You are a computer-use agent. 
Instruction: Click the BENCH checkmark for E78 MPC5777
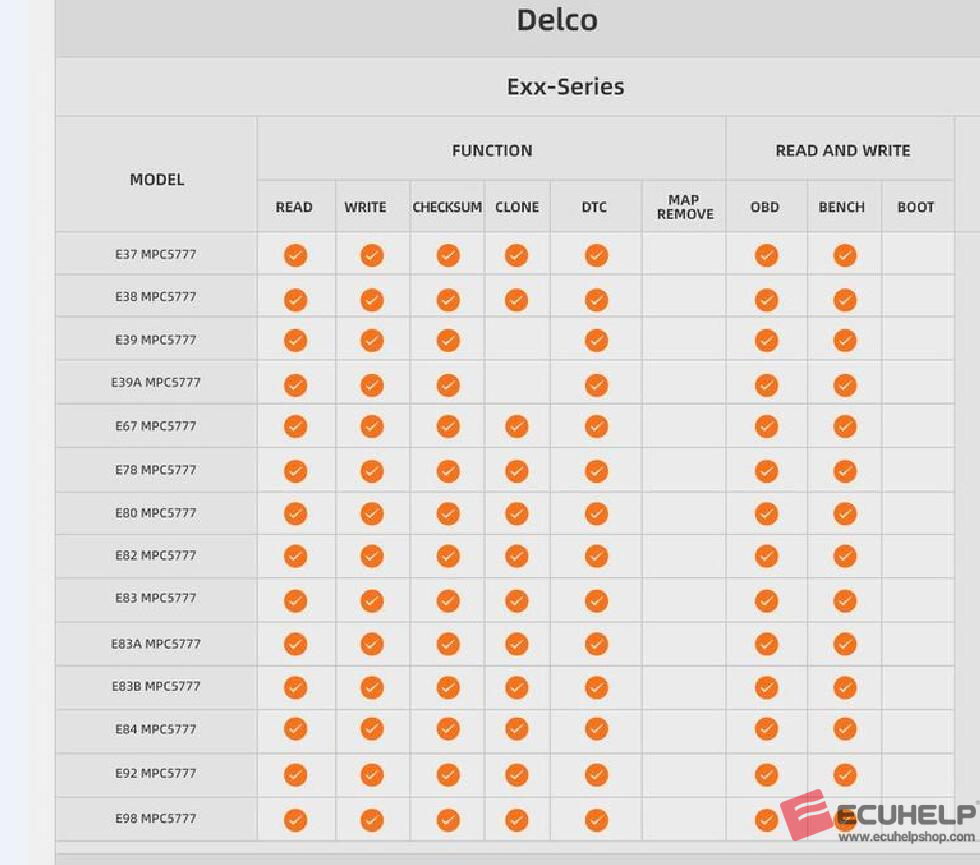845,471
